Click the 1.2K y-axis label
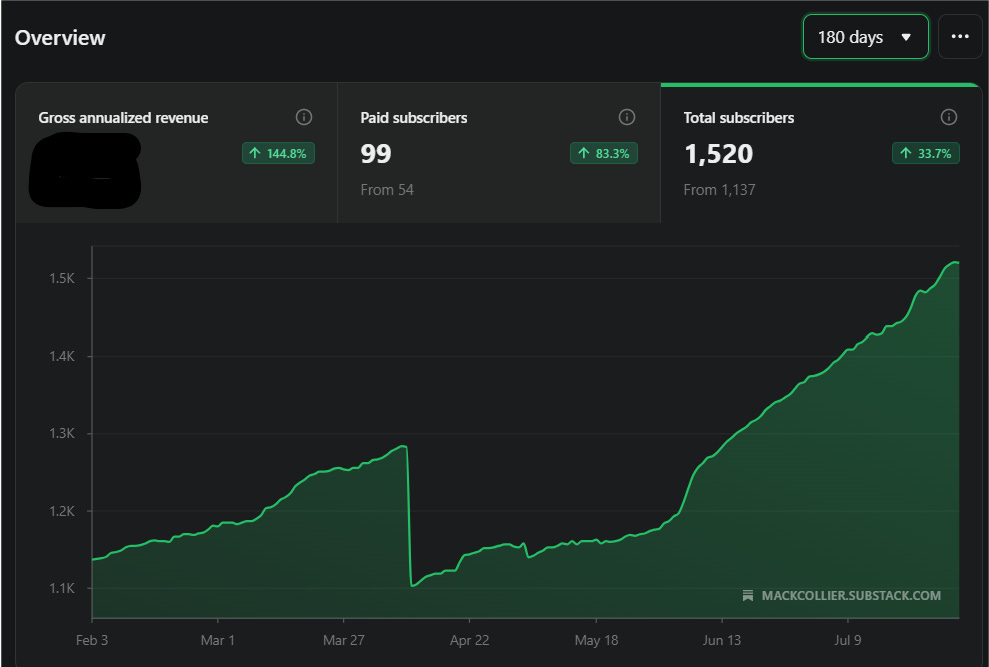 point(62,511)
